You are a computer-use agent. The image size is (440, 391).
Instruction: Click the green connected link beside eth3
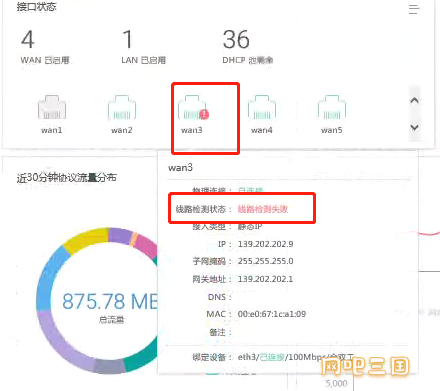(x=272, y=357)
